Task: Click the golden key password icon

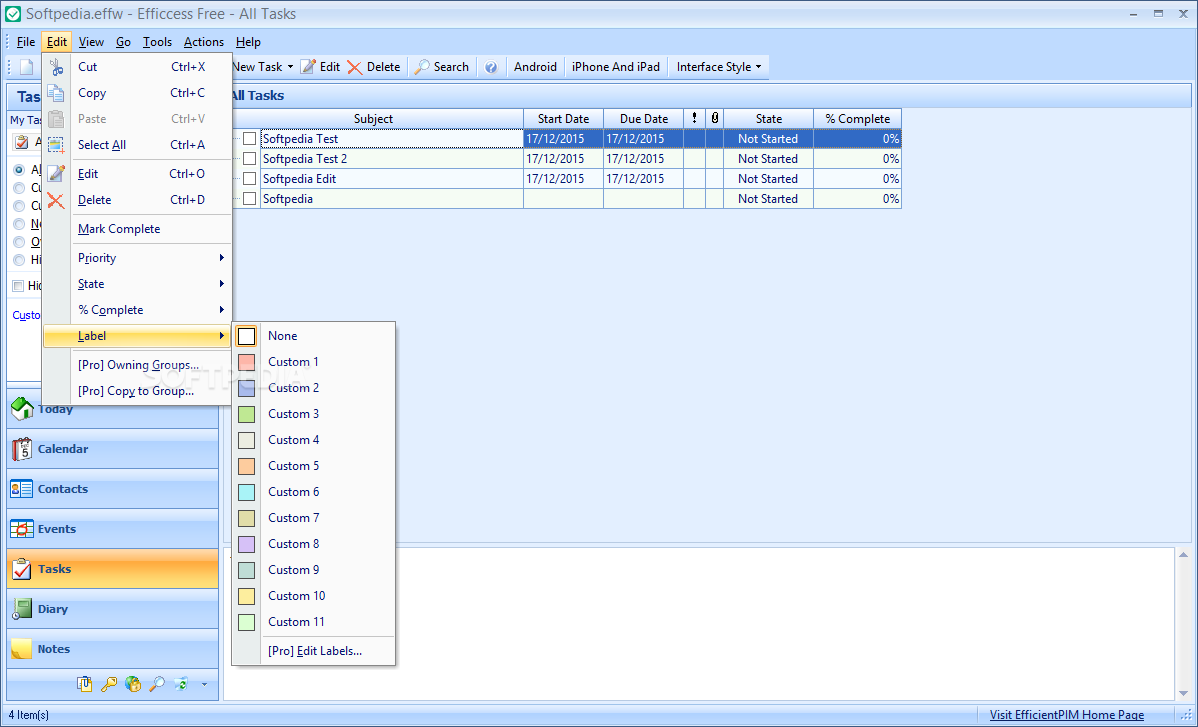Action: click(x=109, y=684)
